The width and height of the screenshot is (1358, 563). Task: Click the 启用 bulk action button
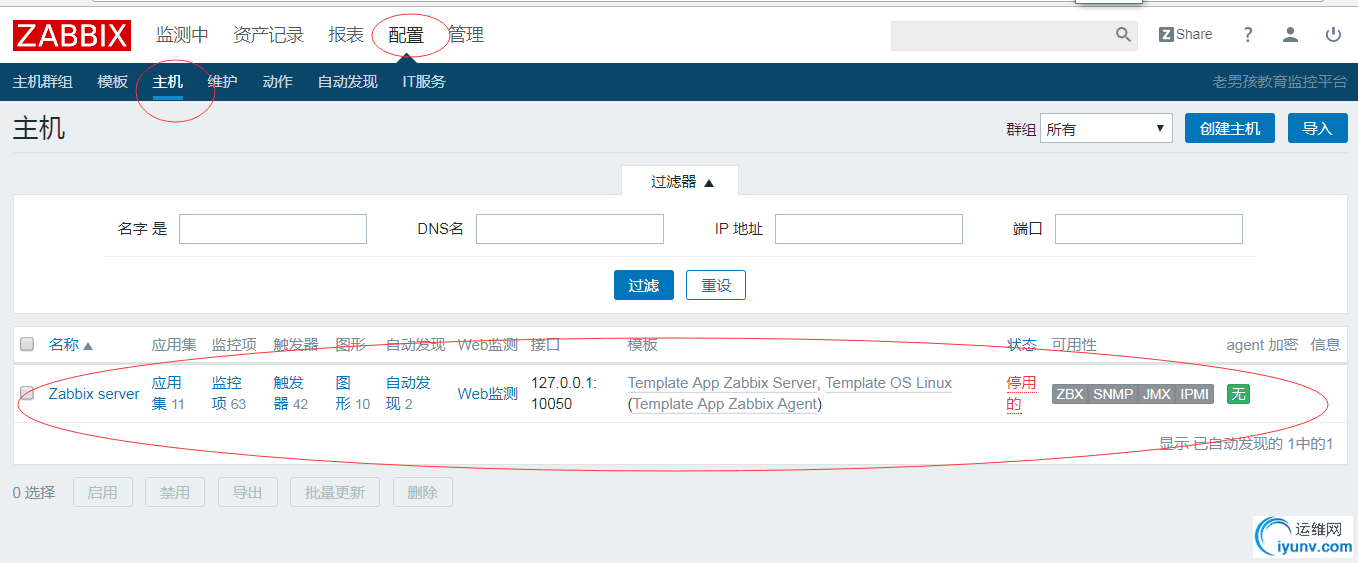(102, 492)
